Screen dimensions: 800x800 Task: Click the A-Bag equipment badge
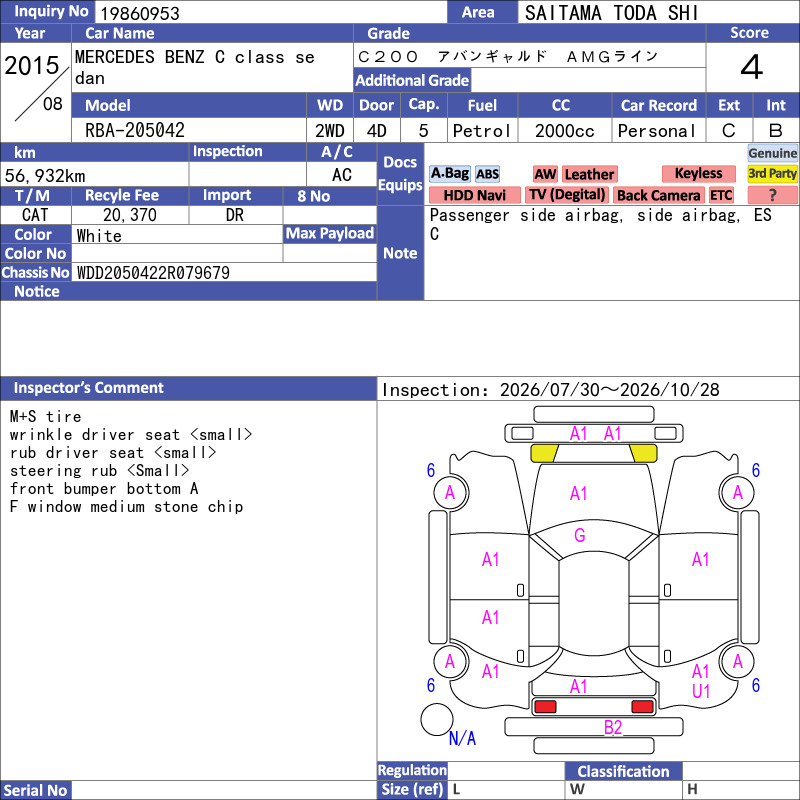449,174
